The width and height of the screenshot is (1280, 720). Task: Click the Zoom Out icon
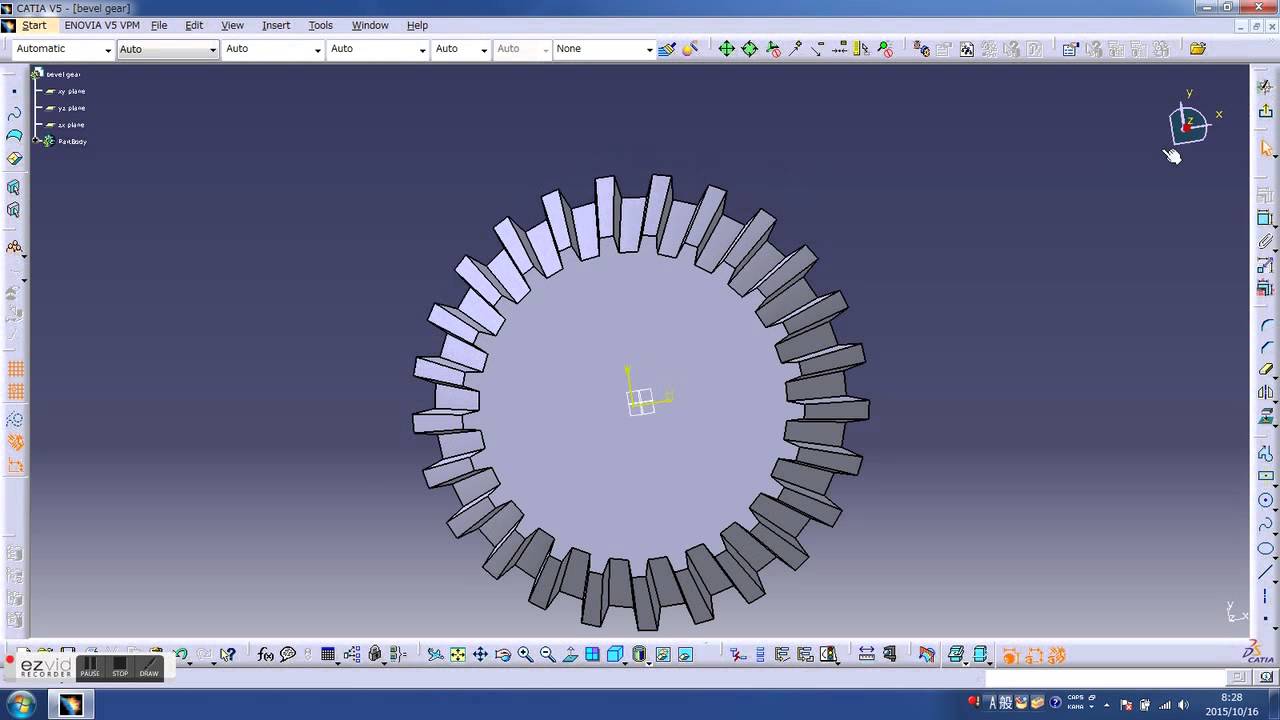tap(547, 655)
